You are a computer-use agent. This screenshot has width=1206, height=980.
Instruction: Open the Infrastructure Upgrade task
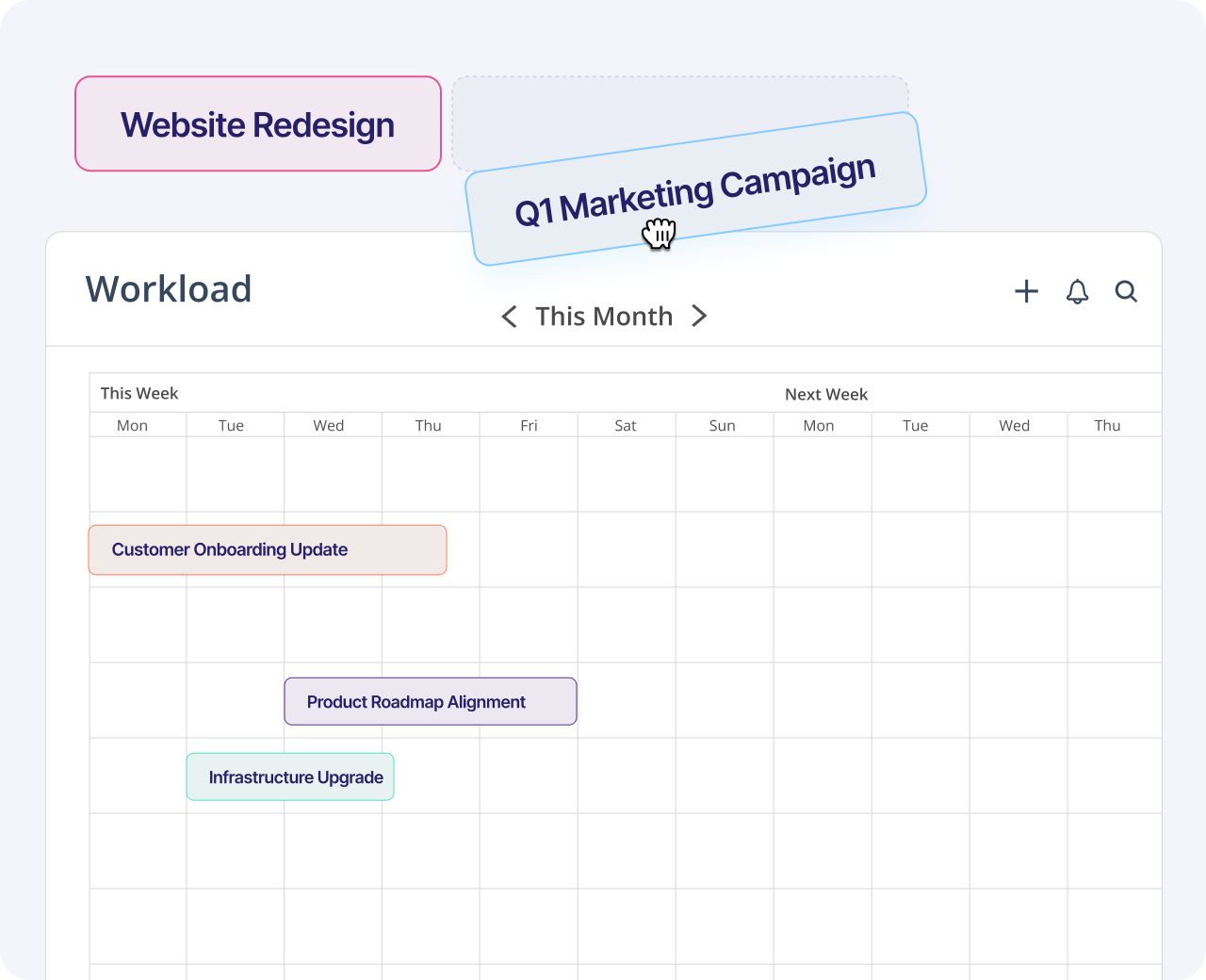point(290,776)
